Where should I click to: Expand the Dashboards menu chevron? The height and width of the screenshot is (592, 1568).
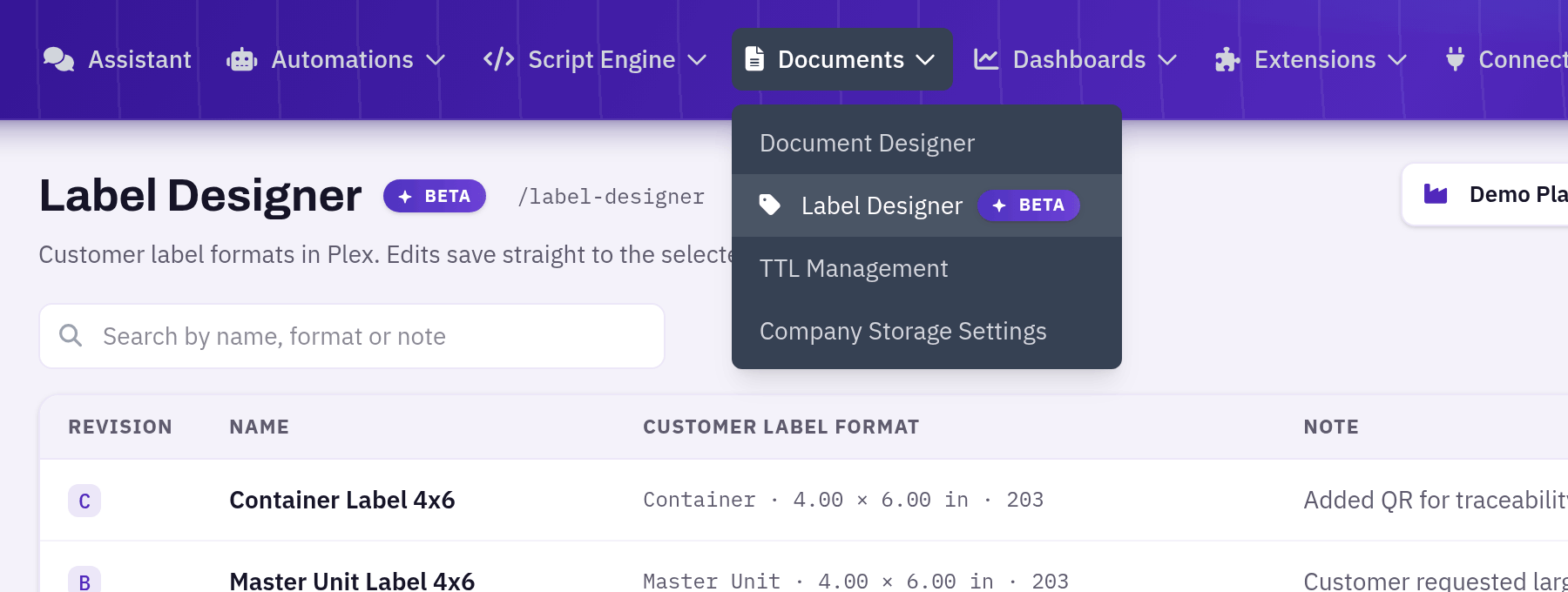pyautogui.click(x=1167, y=60)
